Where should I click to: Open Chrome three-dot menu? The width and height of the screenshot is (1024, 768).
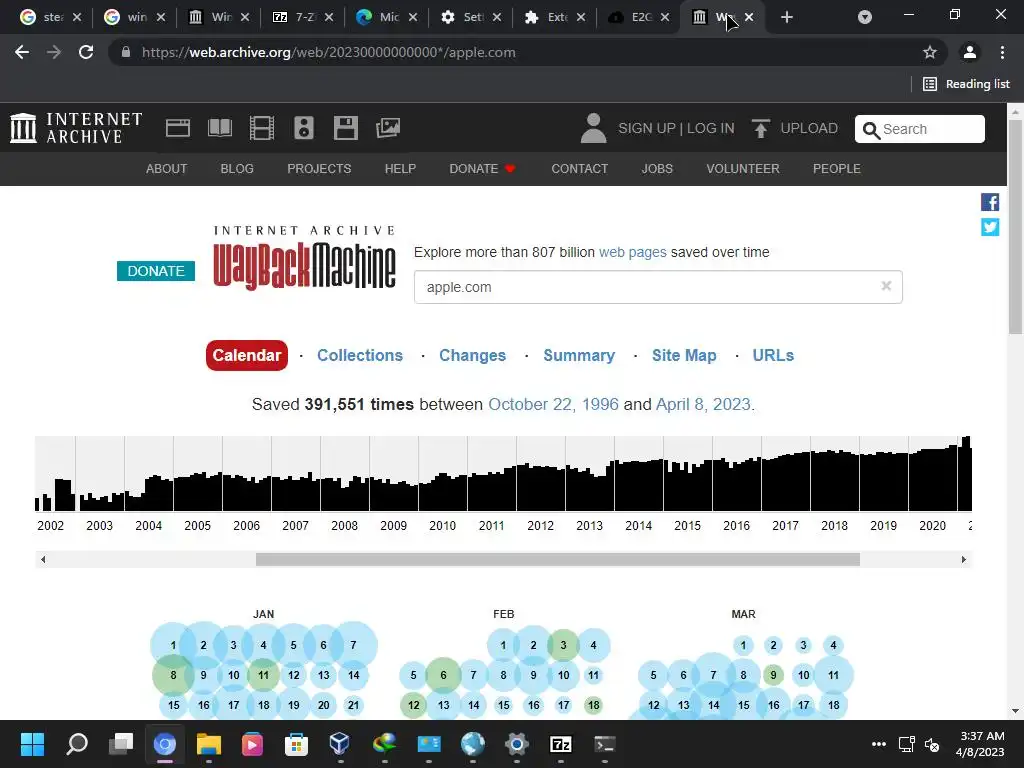(x=1002, y=52)
